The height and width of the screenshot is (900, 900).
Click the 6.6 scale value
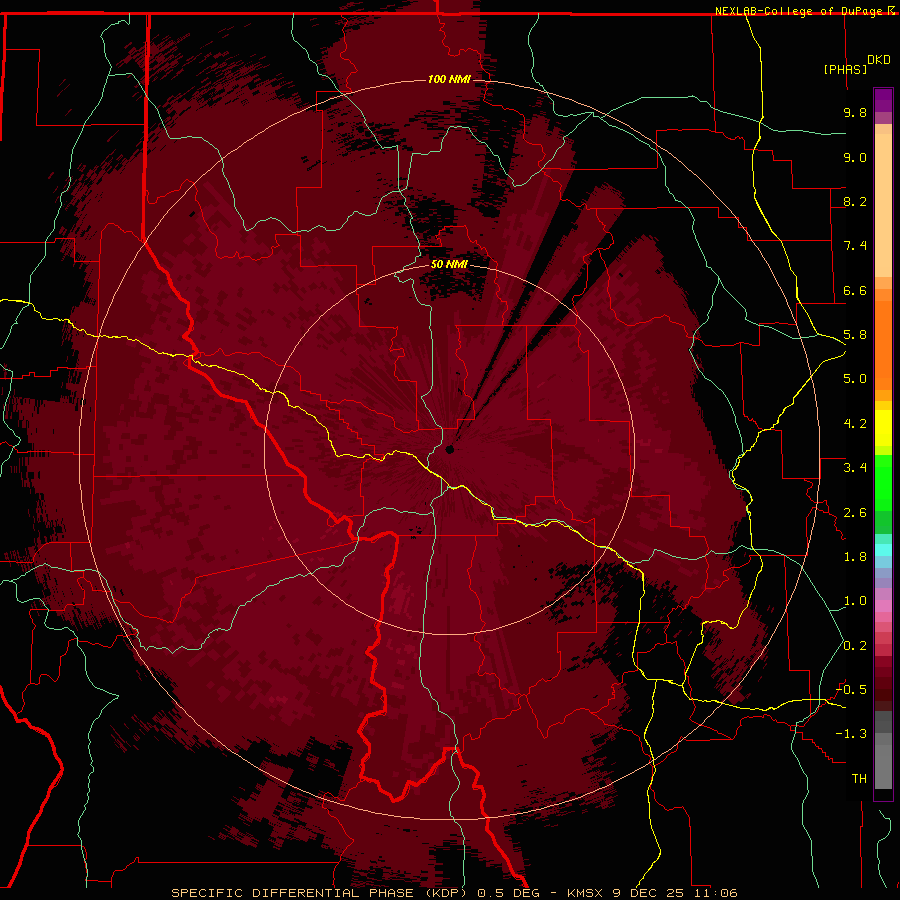click(855, 290)
